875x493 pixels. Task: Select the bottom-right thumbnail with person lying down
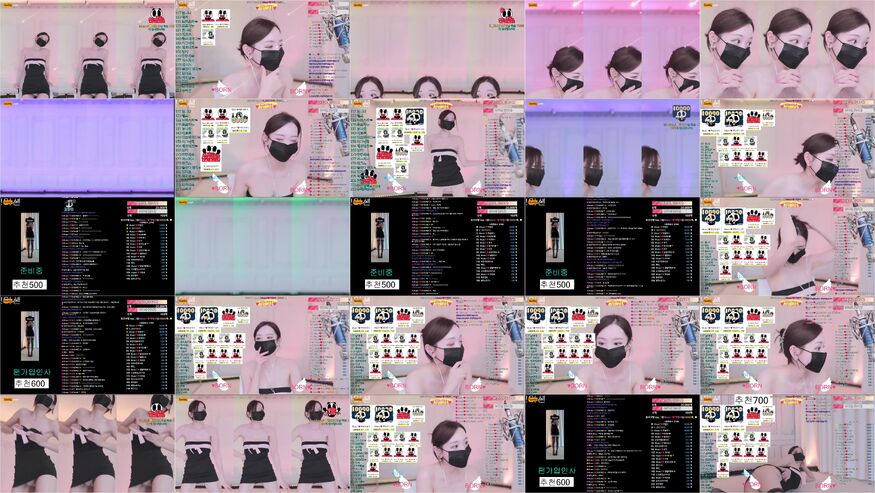[x=787, y=443]
